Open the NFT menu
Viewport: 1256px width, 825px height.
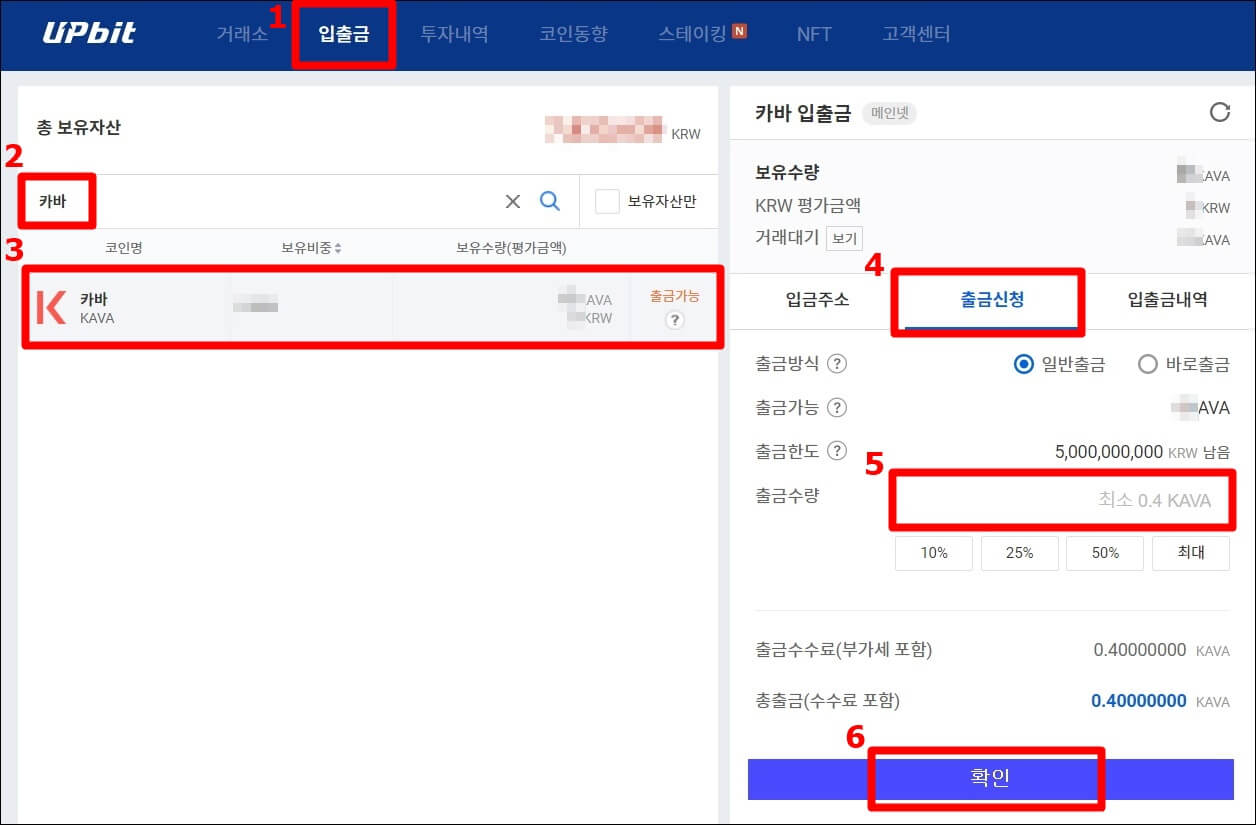pos(814,34)
